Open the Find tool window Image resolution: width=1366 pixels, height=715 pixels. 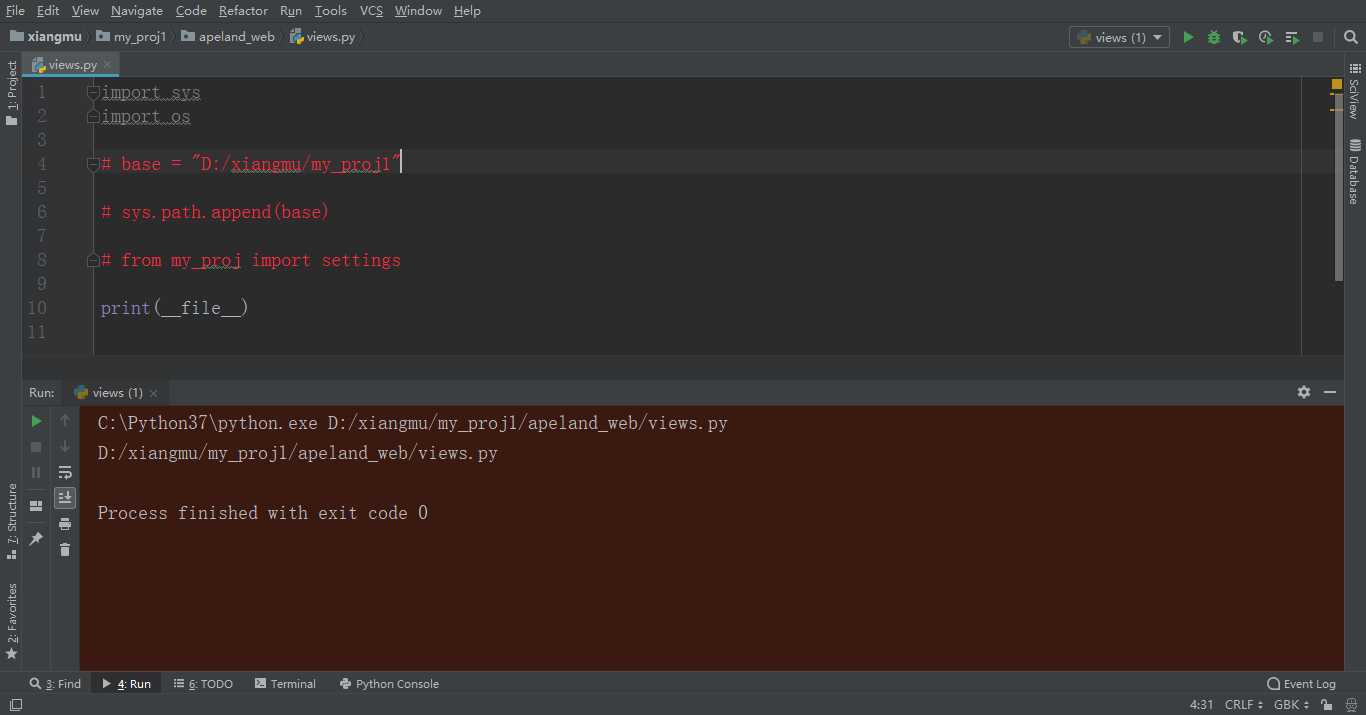click(x=55, y=684)
